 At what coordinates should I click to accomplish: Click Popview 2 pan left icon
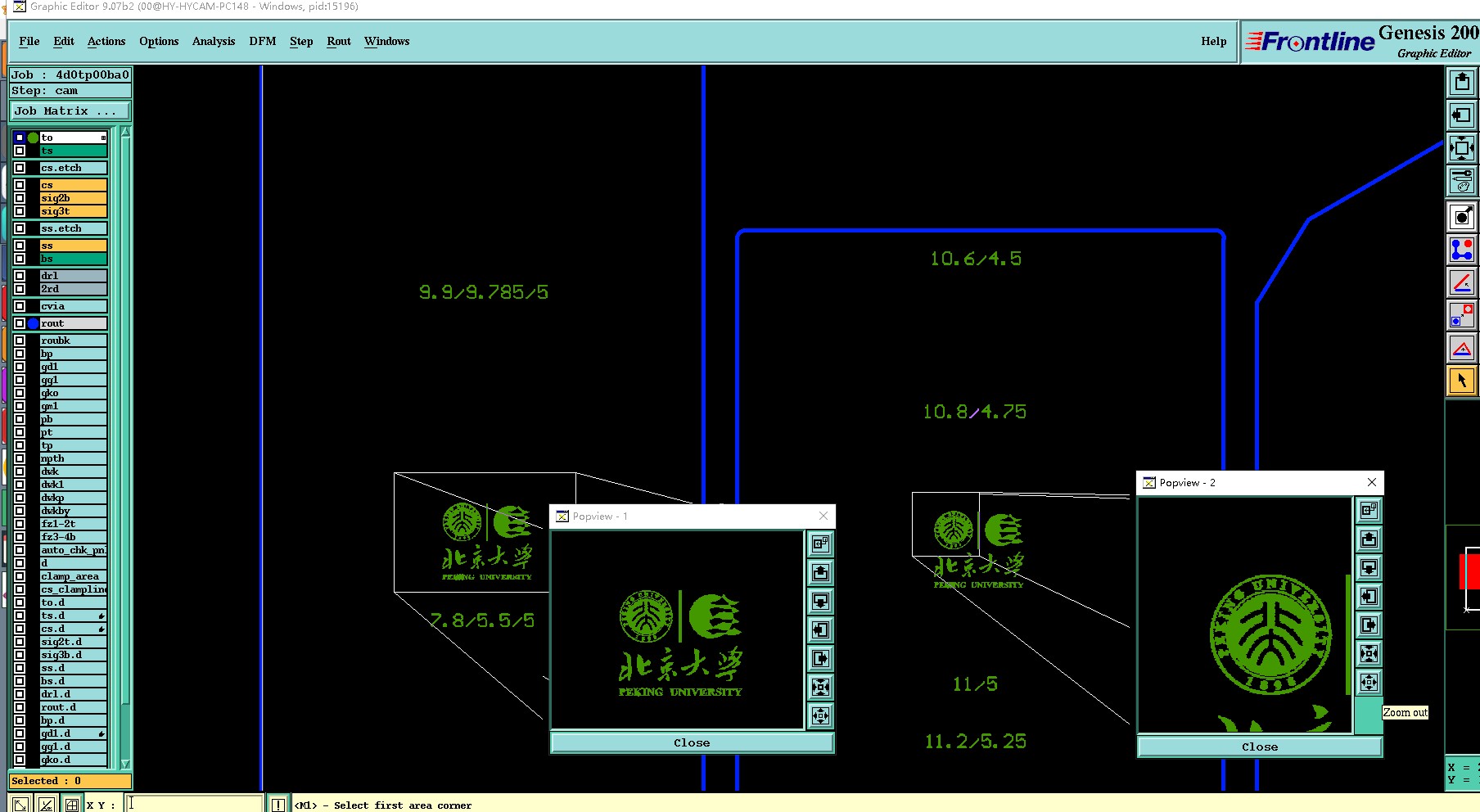click(1369, 597)
